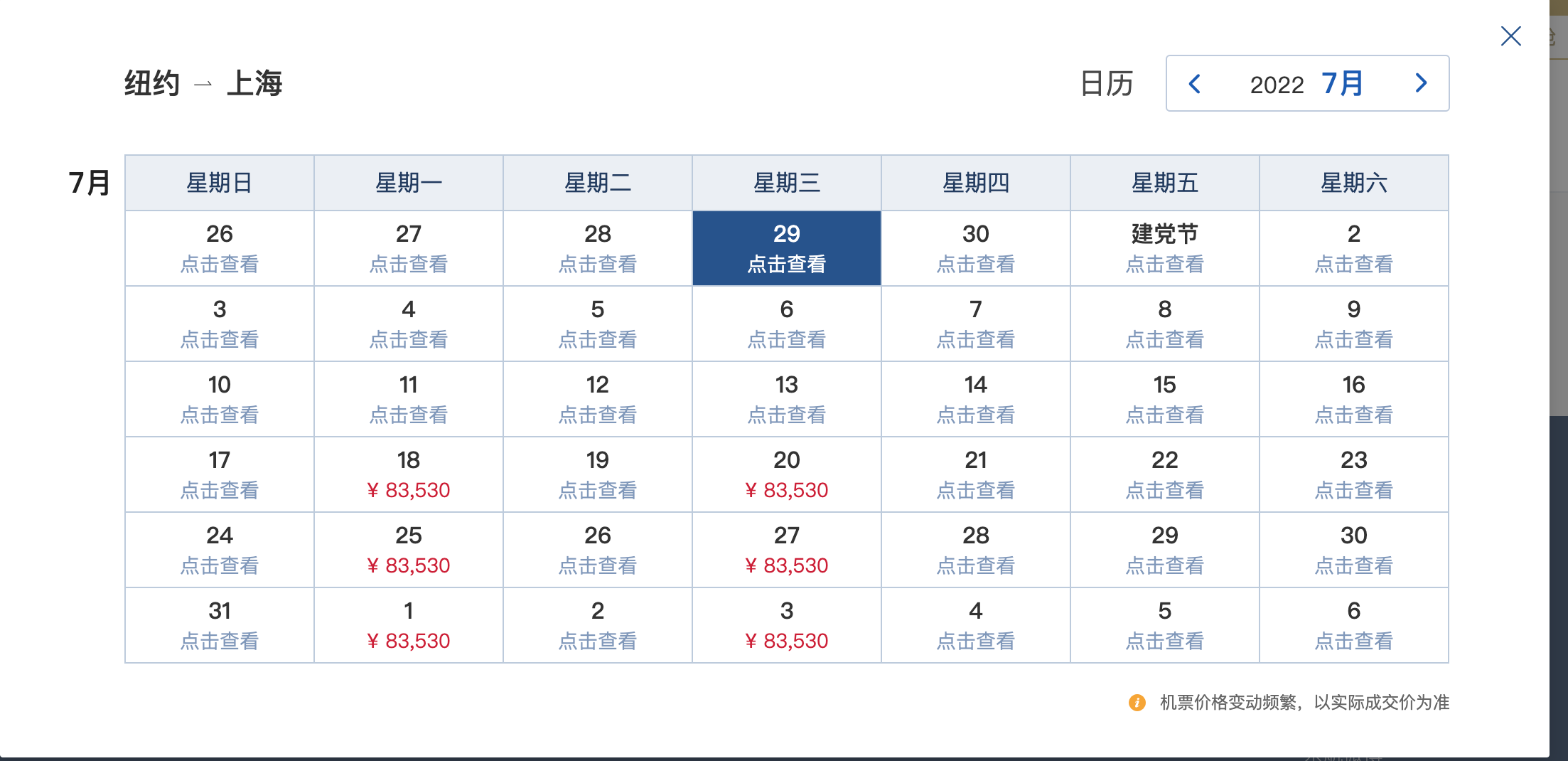
Task: Pick date 18 priced ¥83,530
Action: pos(409,474)
